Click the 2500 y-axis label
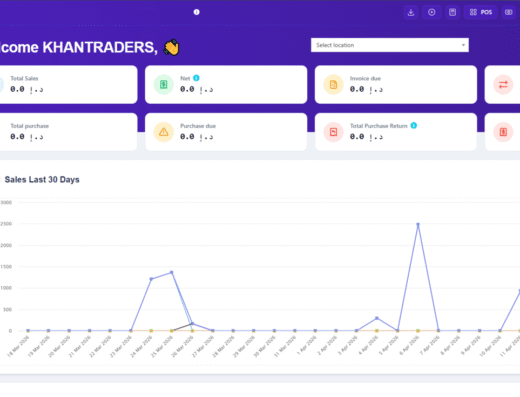Image resolution: width=520 pixels, height=397 pixels. click(6, 224)
